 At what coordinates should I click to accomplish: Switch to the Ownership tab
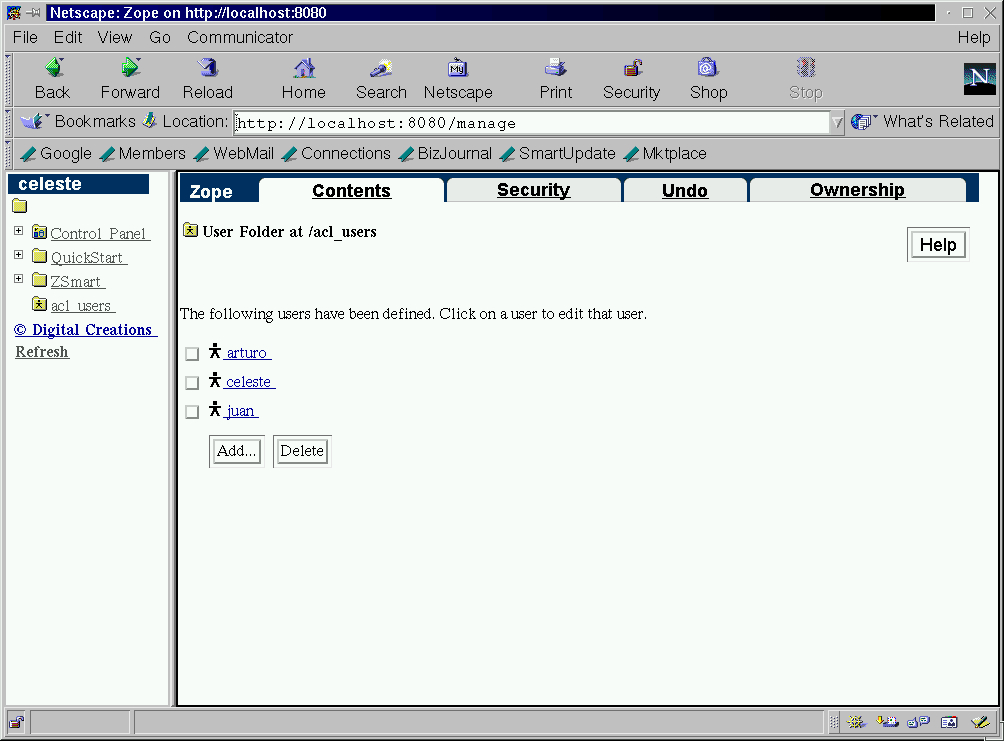pyautogui.click(x=857, y=190)
